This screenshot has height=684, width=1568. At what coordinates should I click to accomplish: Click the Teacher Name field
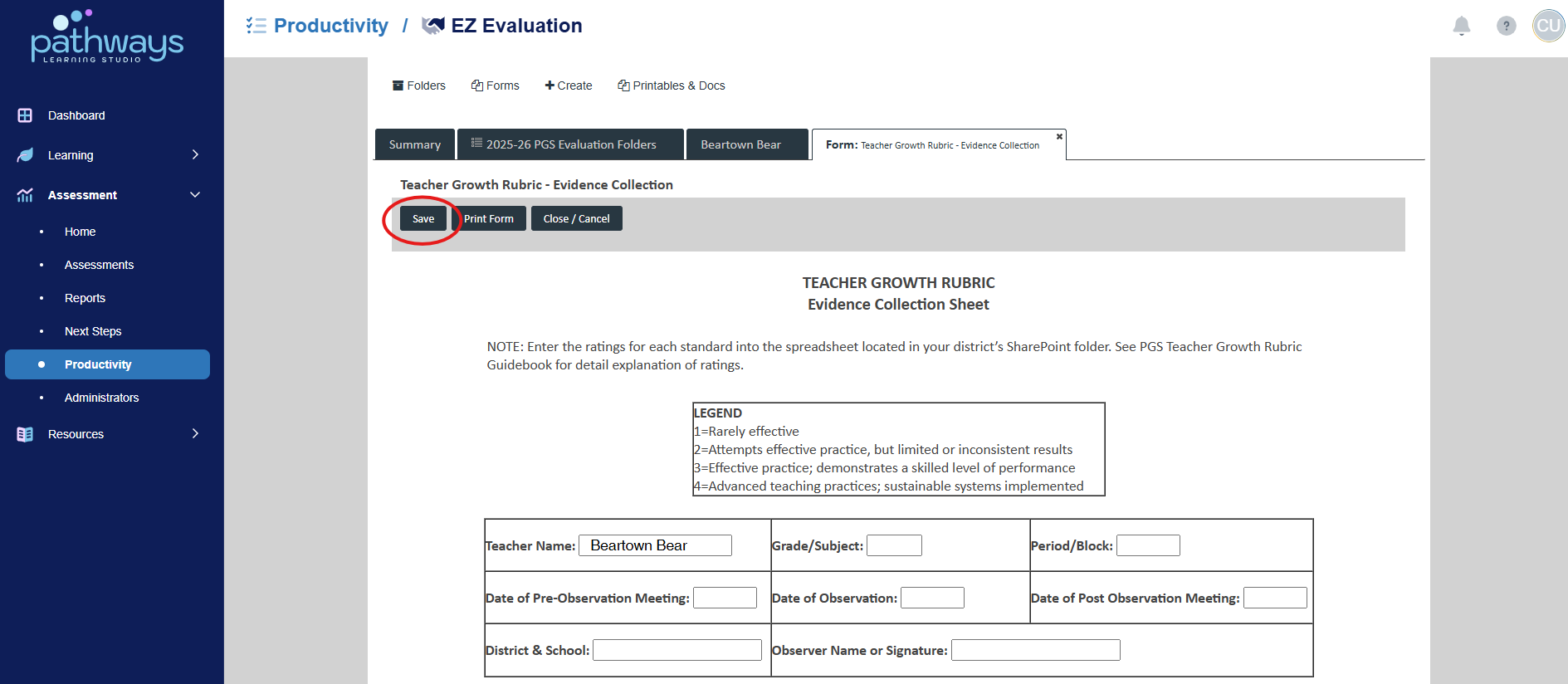point(655,545)
